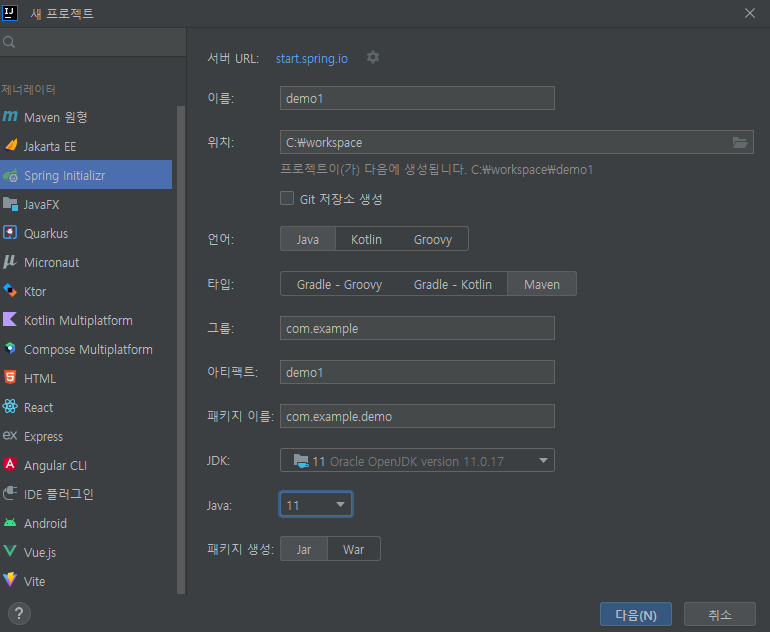Select Compose Multiplatform generator
The height and width of the screenshot is (632, 770).
click(x=86, y=349)
